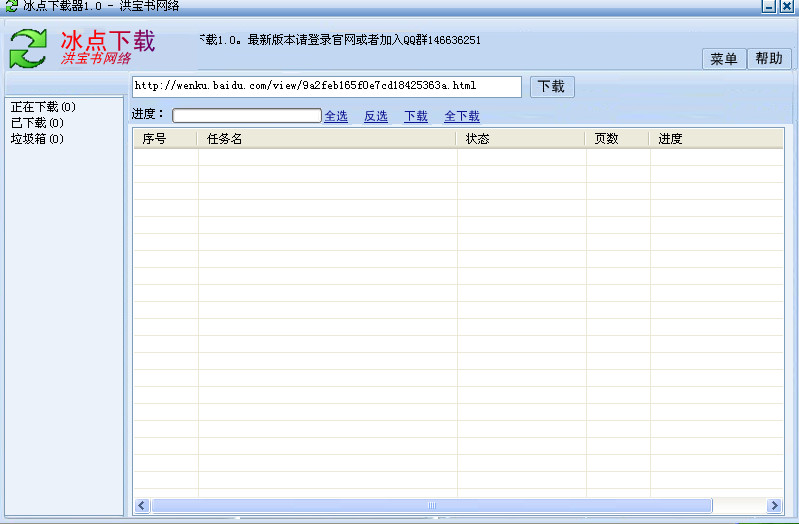Select 正在下载 (0) in the sidebar

coord(43,107)
